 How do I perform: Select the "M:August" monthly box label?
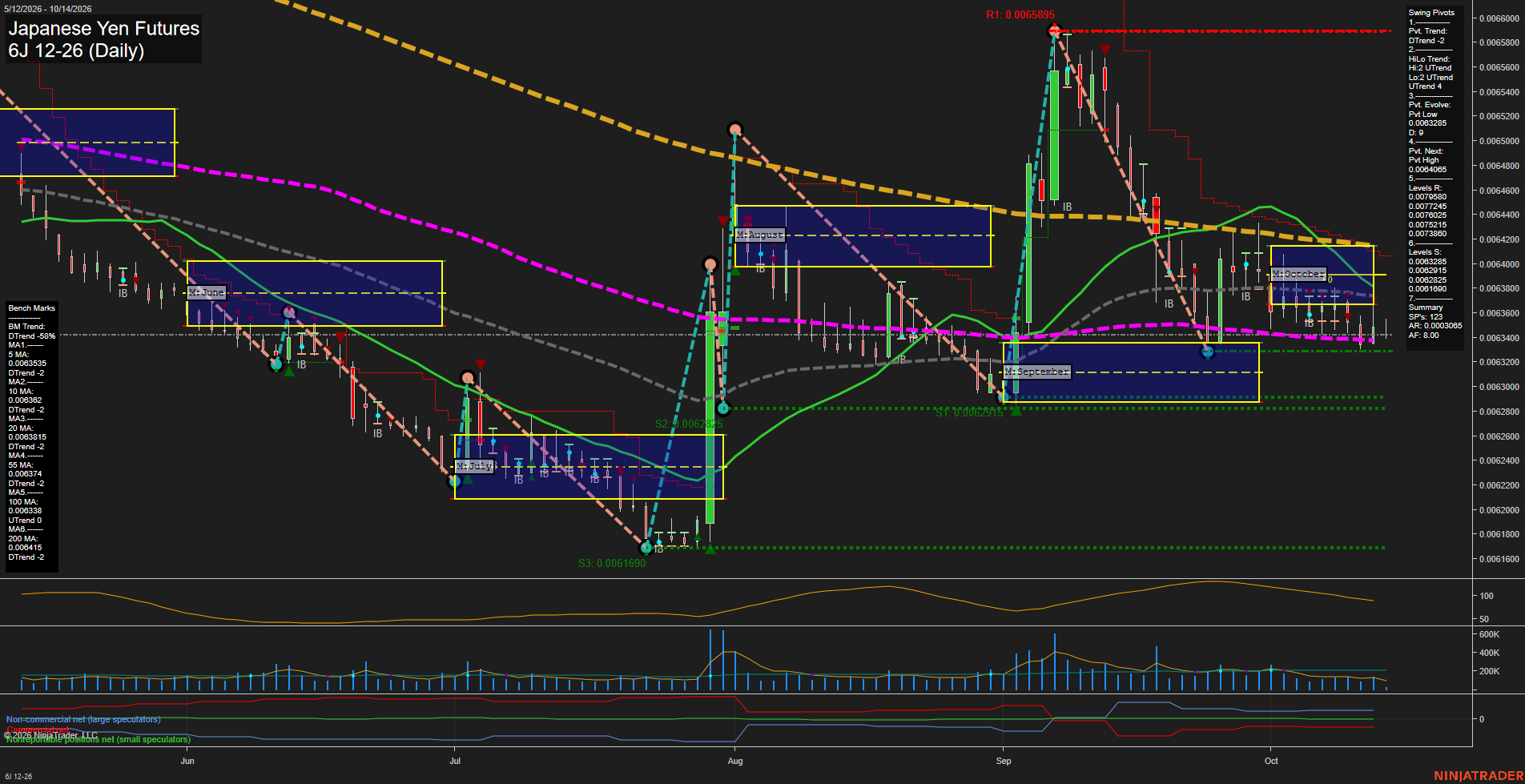[760, 235]
